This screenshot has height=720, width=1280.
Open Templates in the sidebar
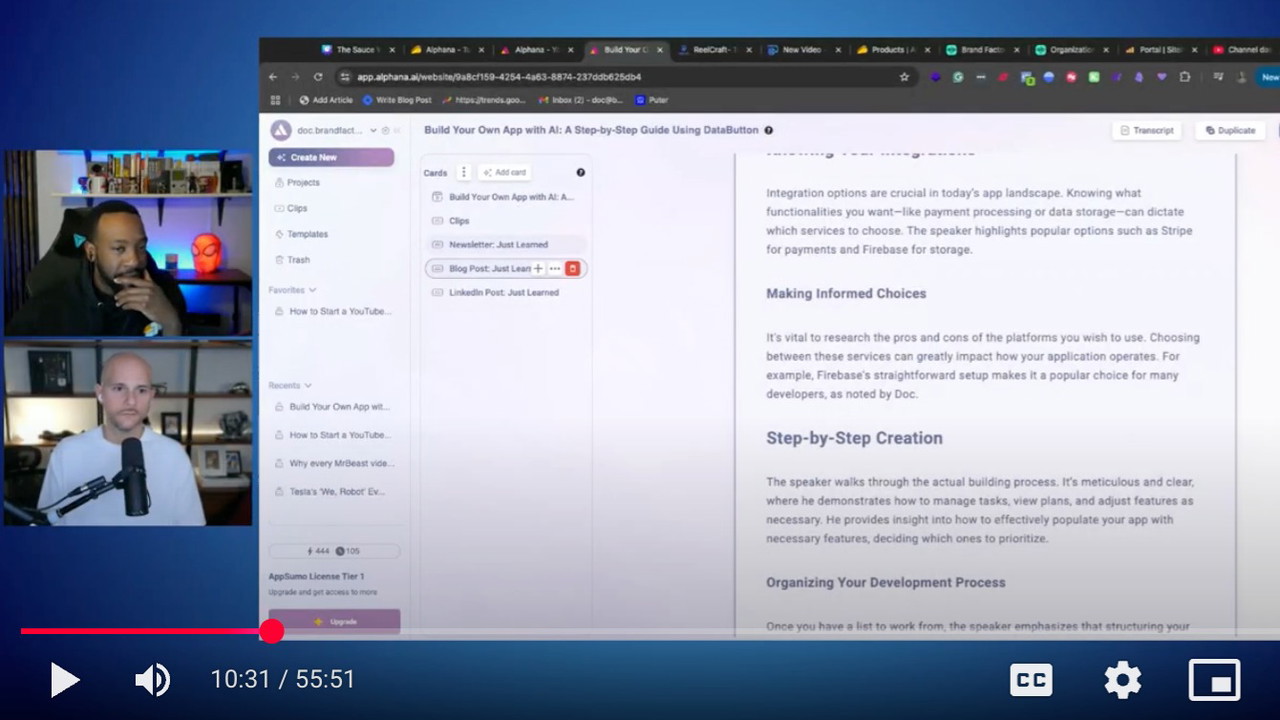pos(307,234)
